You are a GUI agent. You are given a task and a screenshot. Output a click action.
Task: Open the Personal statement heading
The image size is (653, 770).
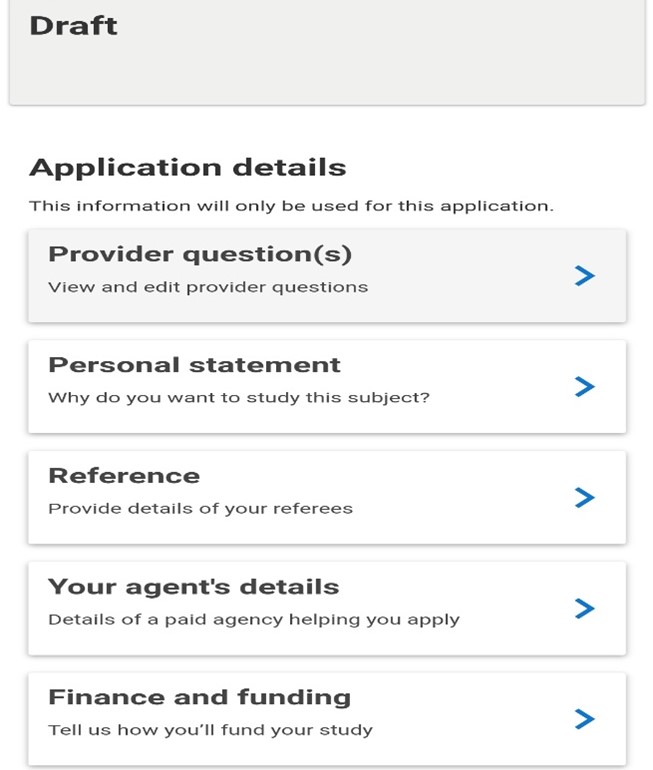tap(194, 365)
